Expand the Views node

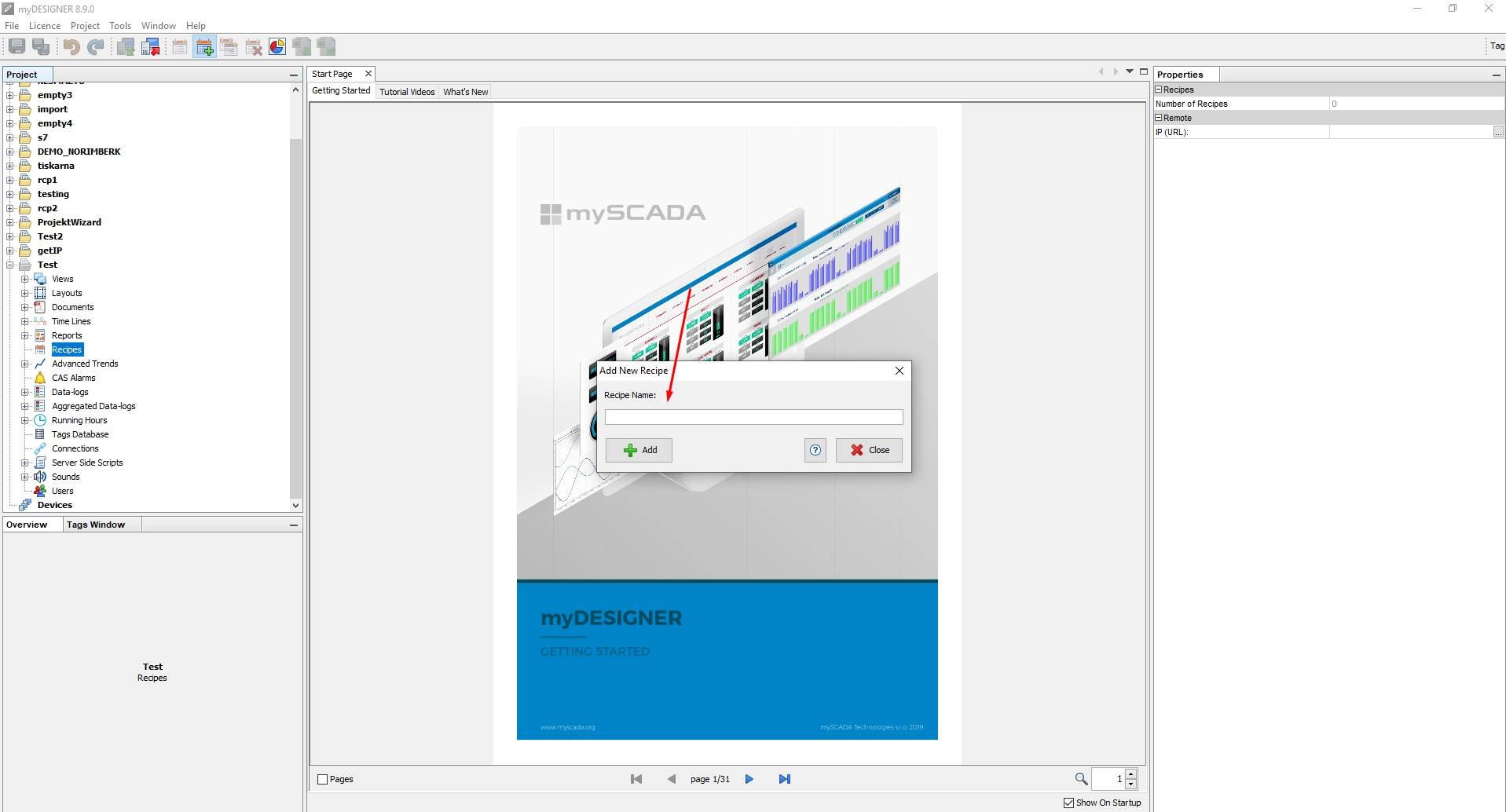(x=24, y=279)
